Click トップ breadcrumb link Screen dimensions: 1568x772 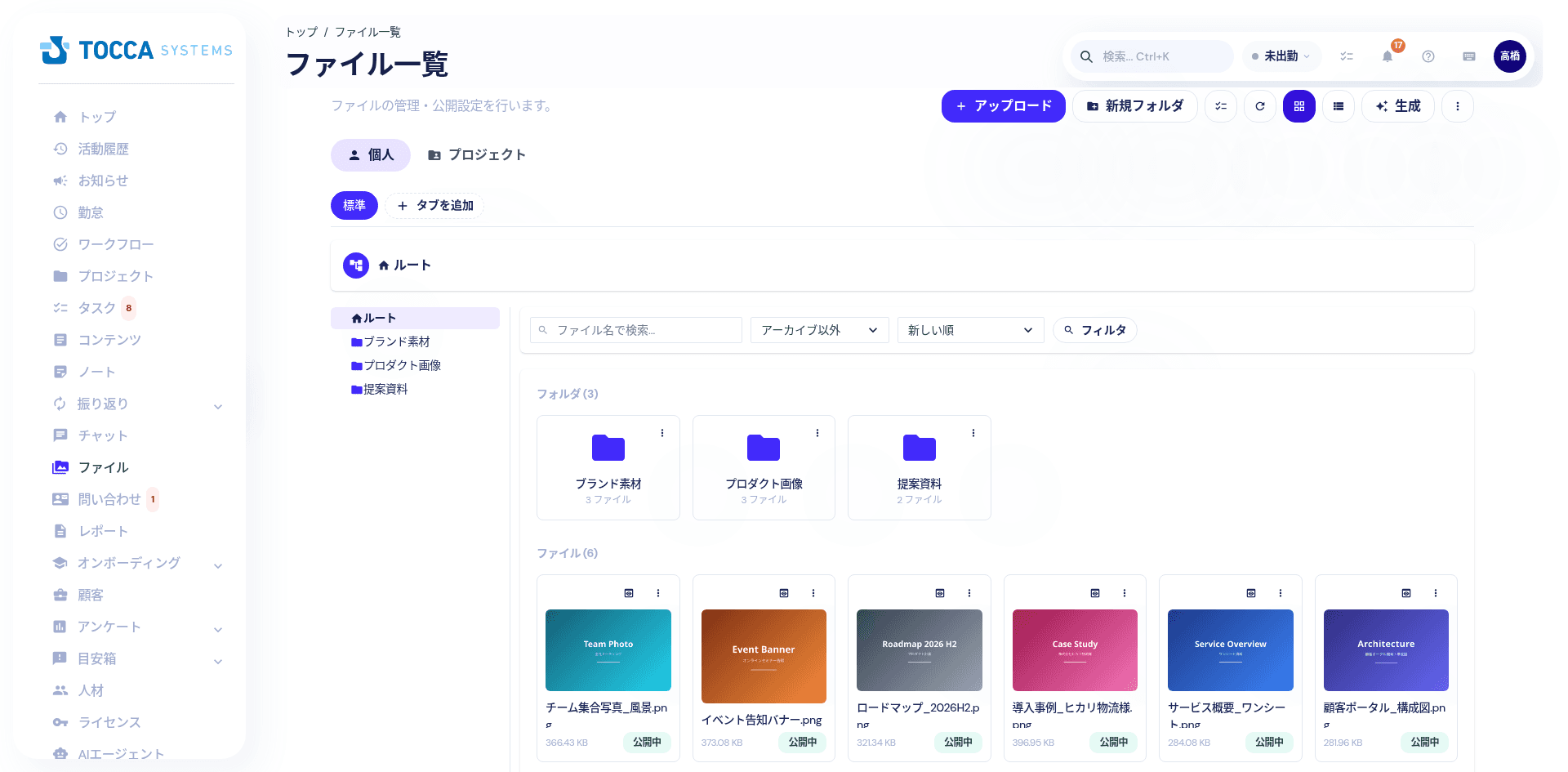coord(301,32)
